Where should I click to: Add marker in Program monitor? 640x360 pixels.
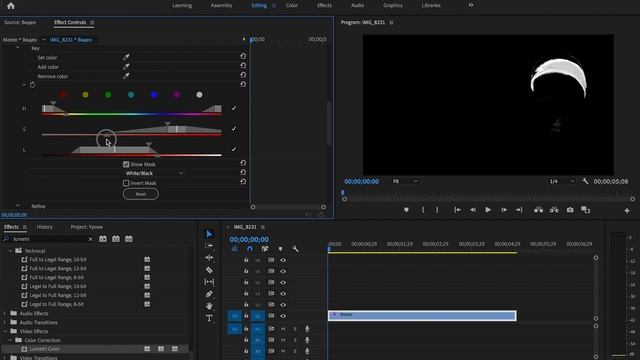tap(406, 210)
